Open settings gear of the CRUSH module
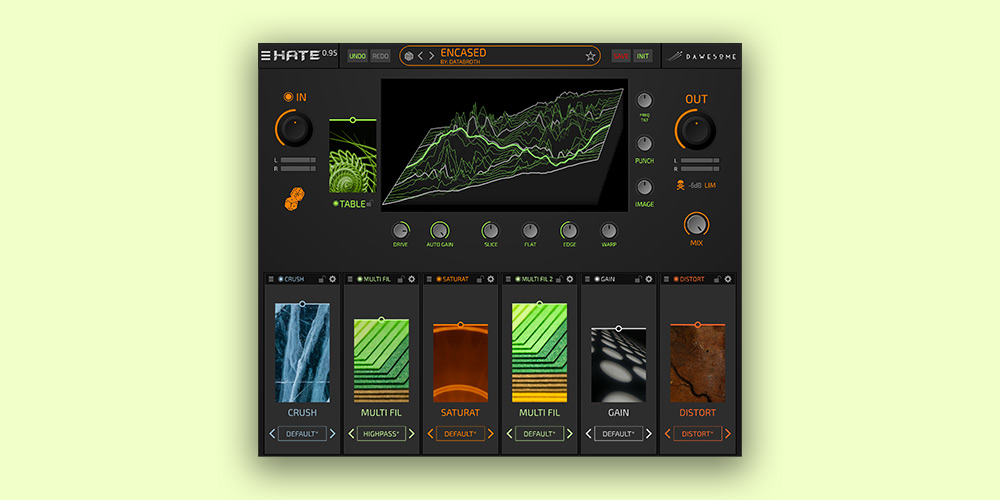Image resolution: width=1000 pixels, height=500 pixels. point(332,279)
